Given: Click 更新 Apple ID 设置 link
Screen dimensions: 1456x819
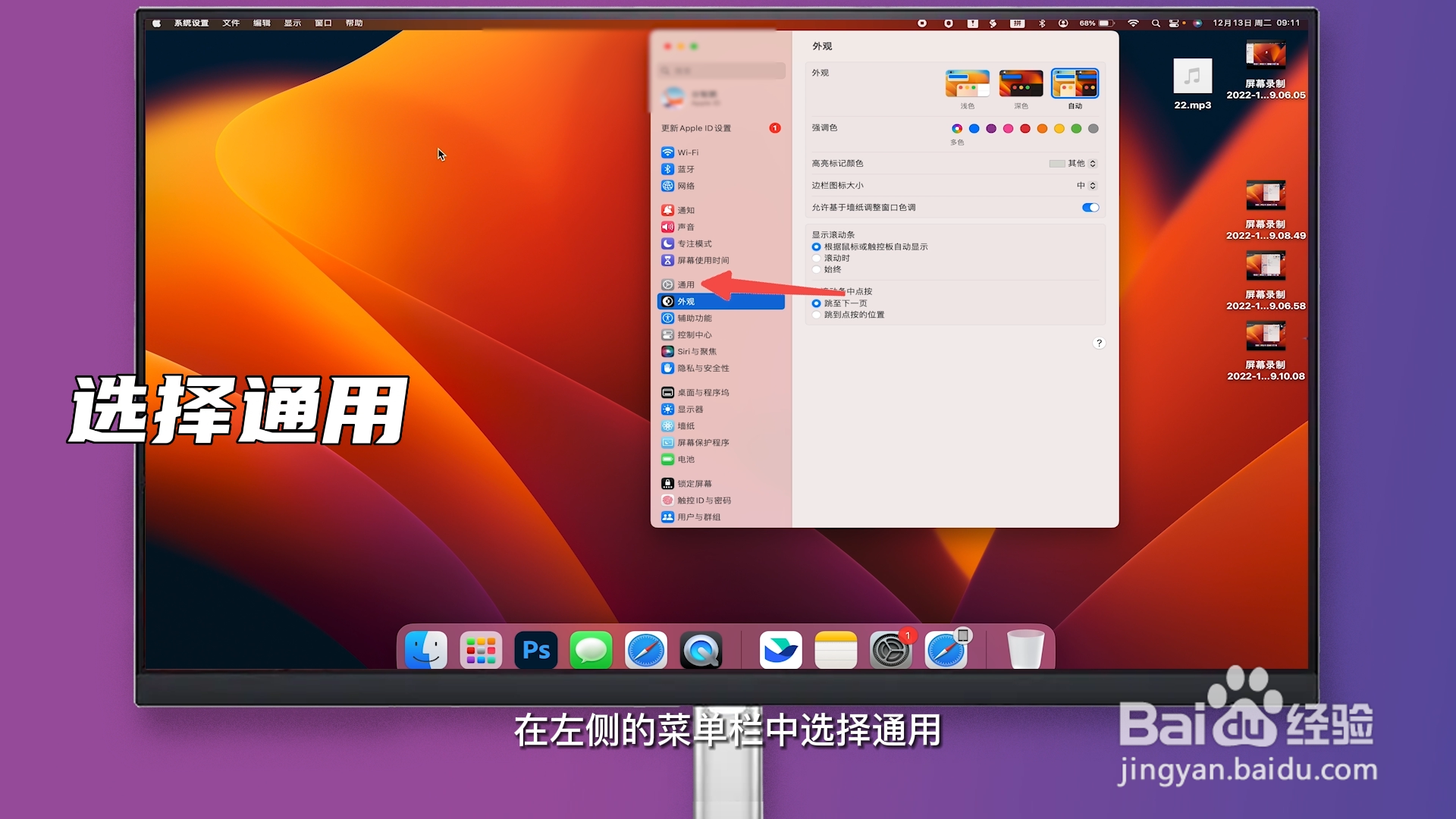Looking at the screenshot, I should (x=696, y=128).
